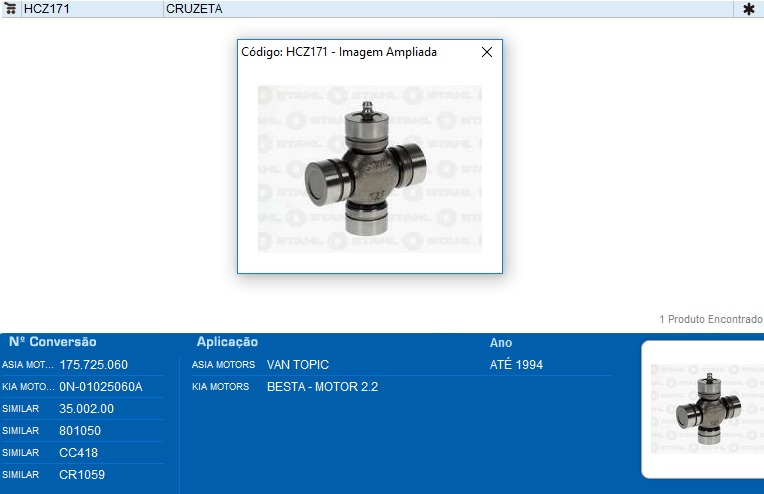
Task: Click the enlarged cruzeta image in popup
Action: click(369, 168)
